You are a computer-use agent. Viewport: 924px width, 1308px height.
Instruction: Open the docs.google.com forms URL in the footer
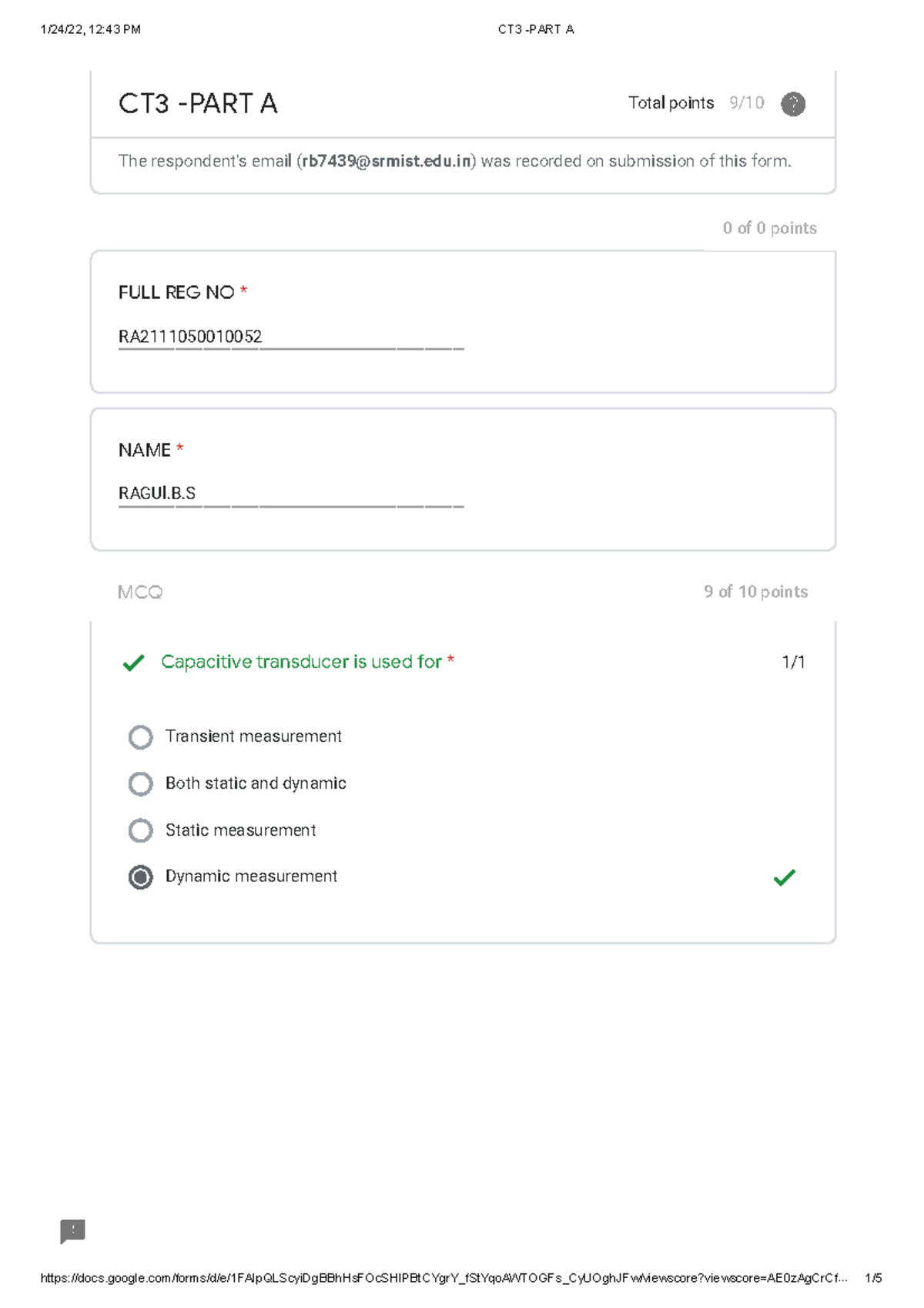[443, 1278]
